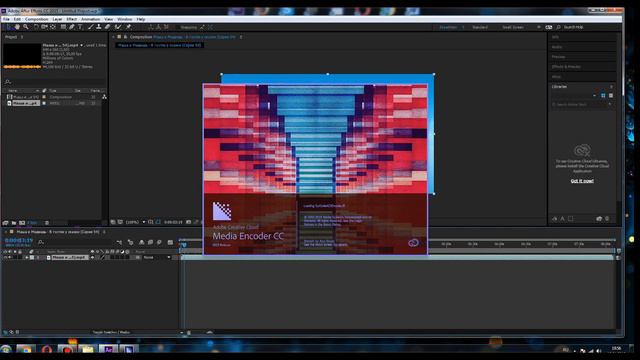Open the composition mini-flowchart in timeline

(119, 242)
